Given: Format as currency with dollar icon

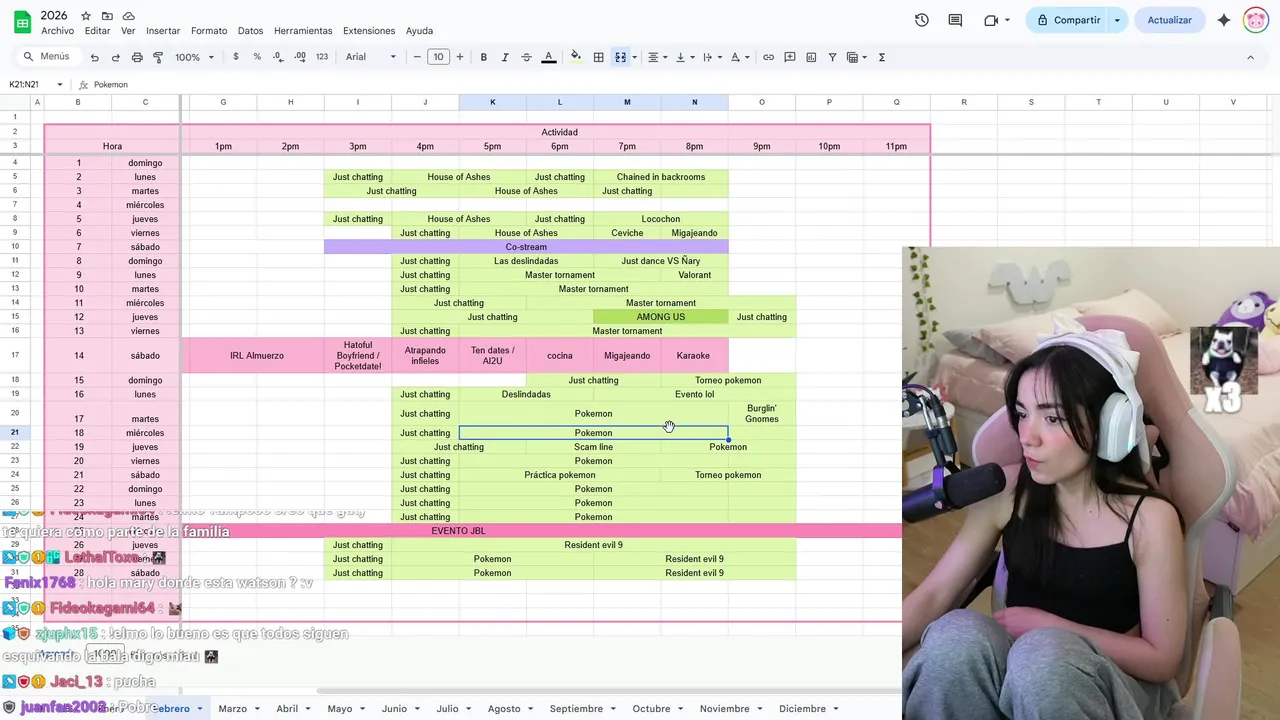Looking at the screenshot, I should (x=236, y=57).
